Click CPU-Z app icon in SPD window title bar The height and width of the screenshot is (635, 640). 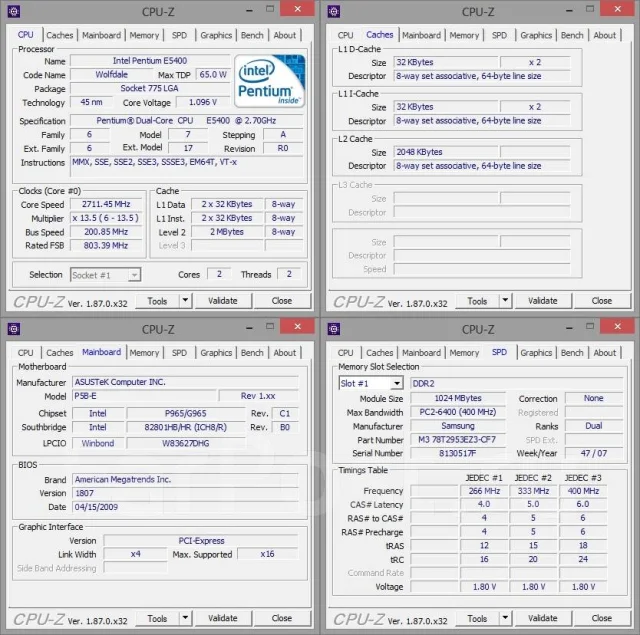click(x=333, y=329)
